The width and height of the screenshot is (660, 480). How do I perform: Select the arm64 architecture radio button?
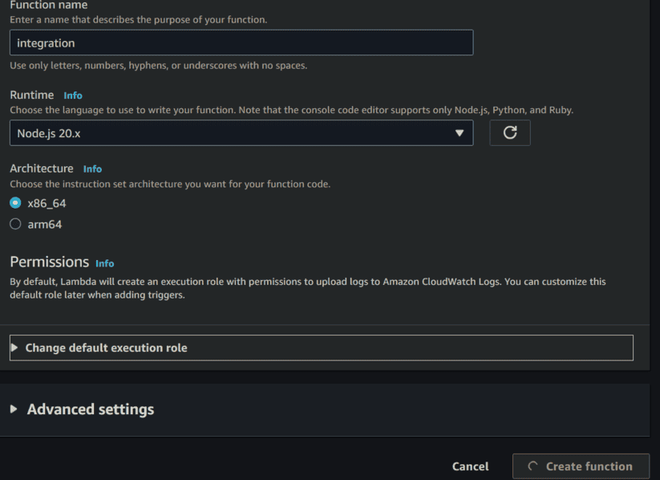[15, 224]
